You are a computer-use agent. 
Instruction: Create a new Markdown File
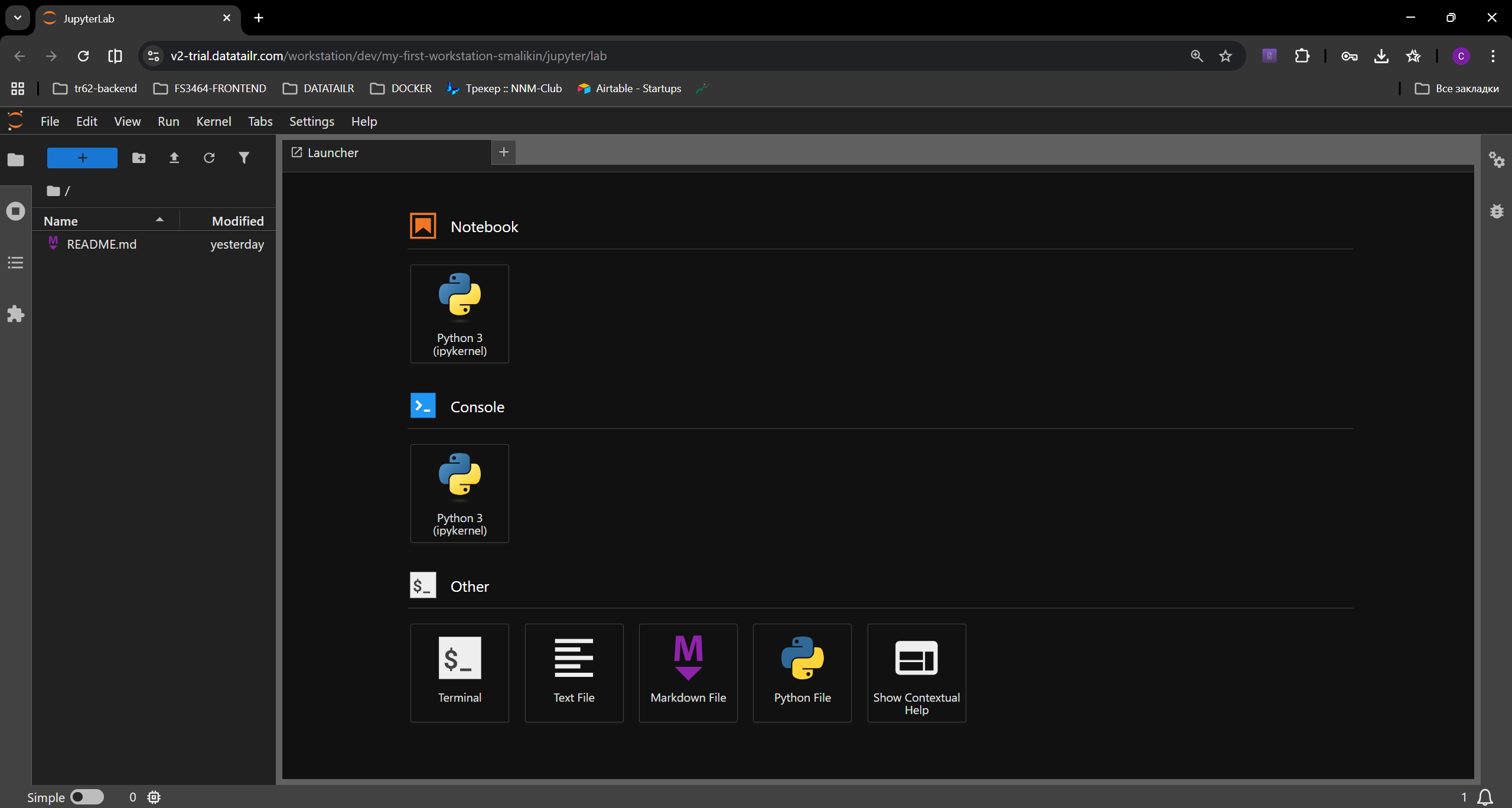tap(688, 673)
